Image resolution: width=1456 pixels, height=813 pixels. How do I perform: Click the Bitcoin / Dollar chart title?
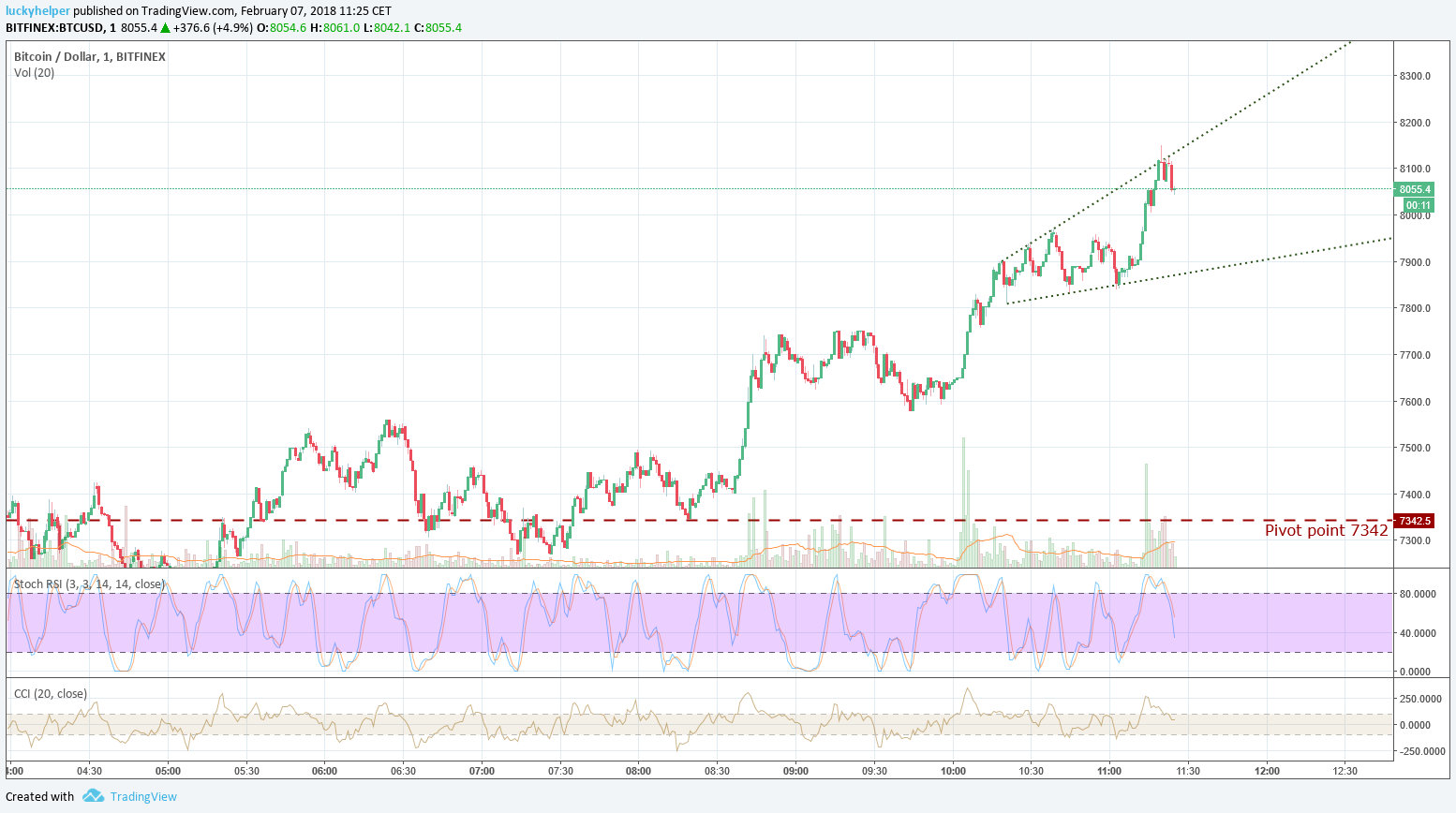coord(90,57)
